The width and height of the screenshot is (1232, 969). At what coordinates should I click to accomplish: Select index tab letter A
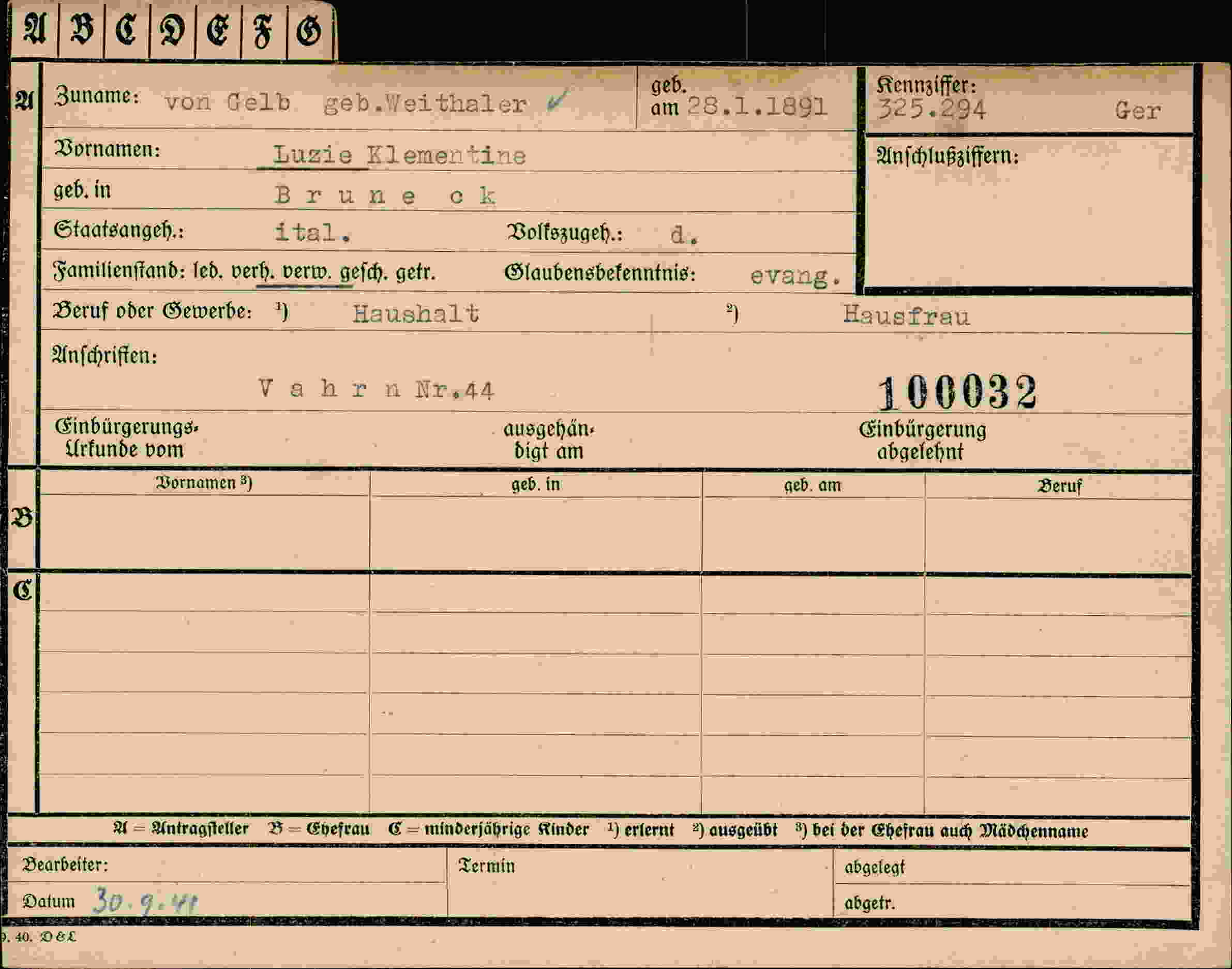tap(35, 29)
